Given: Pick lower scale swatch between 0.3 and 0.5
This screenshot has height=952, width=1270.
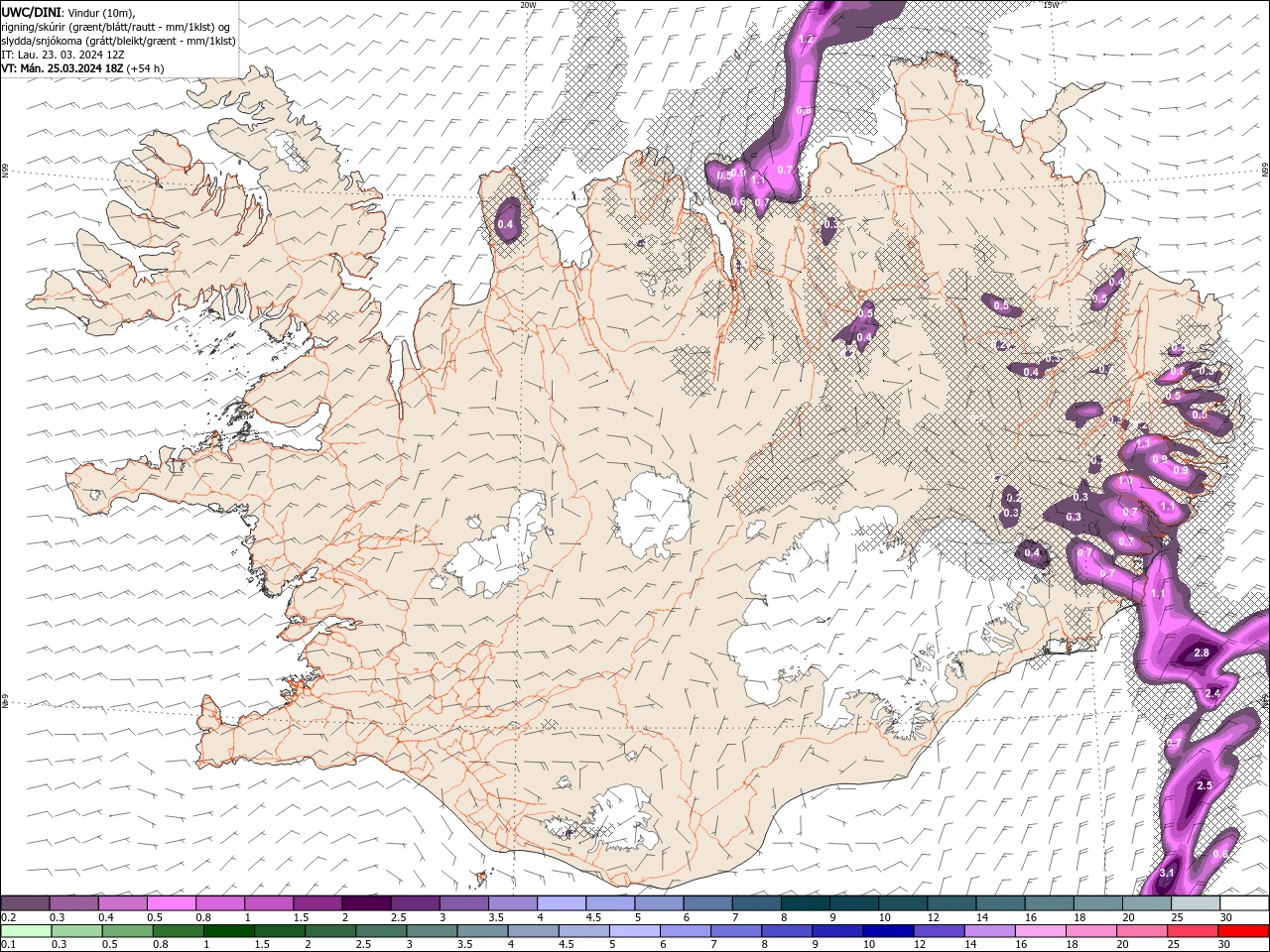Looking at the screenshot, I should pyautogui.click(x=77, y=931).
